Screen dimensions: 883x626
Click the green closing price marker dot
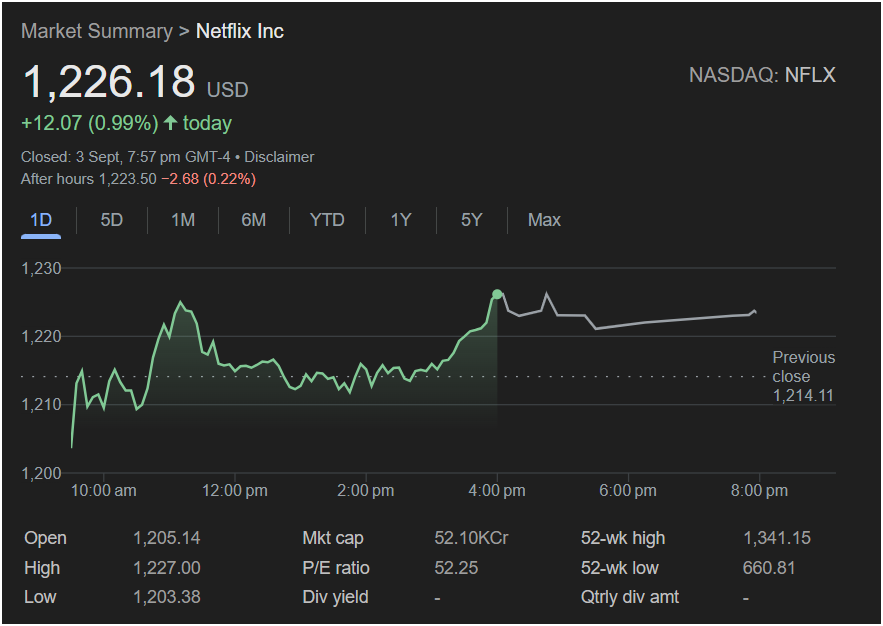coord(497,294)
